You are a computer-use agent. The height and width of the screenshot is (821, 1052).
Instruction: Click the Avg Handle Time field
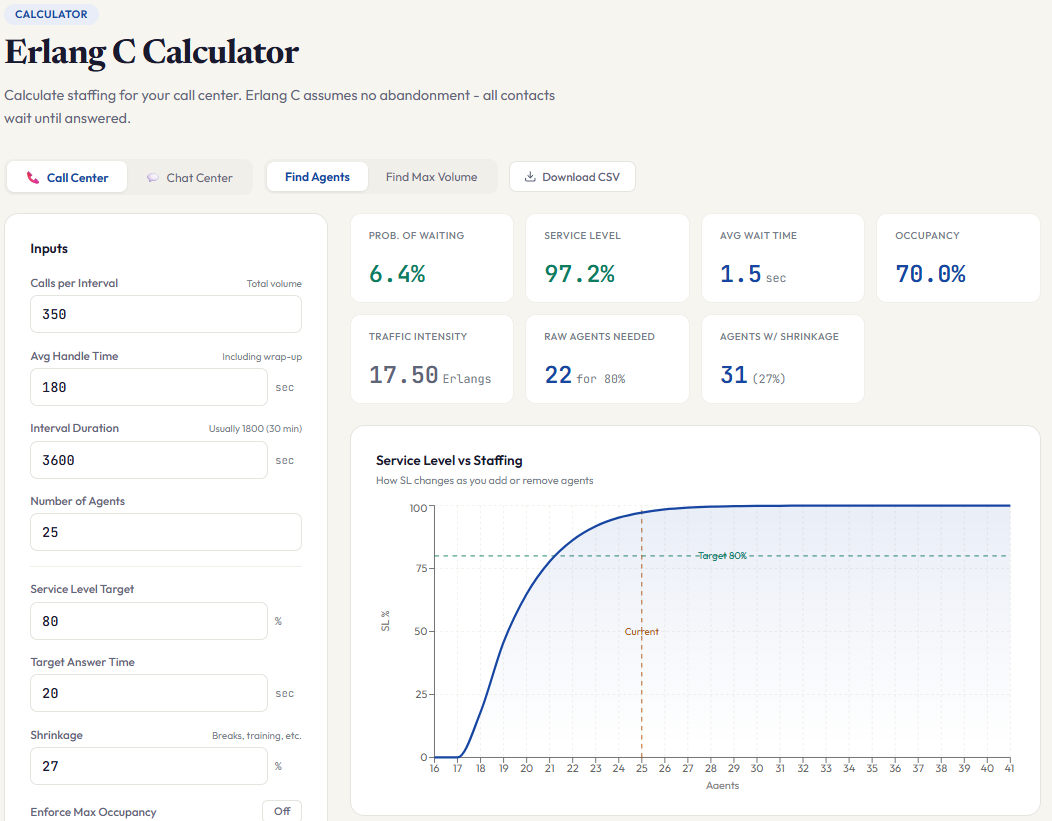[148, 387]
